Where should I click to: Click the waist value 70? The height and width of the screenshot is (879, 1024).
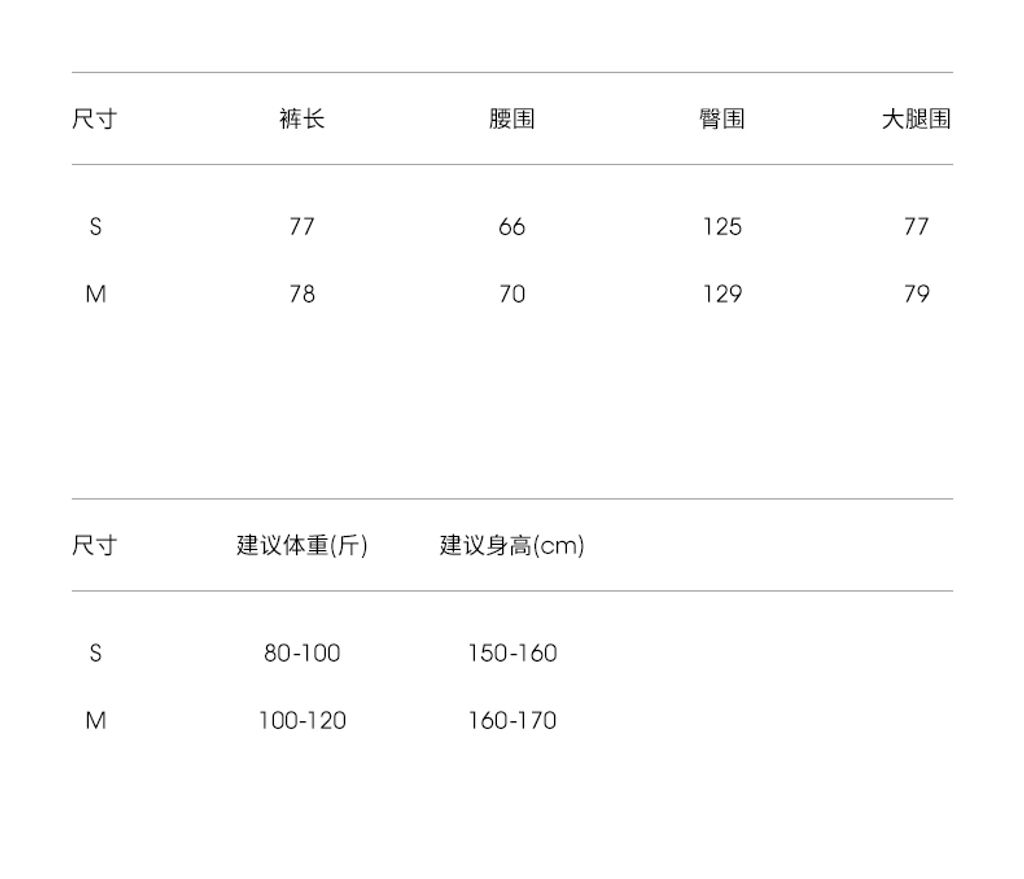[512, 294]
